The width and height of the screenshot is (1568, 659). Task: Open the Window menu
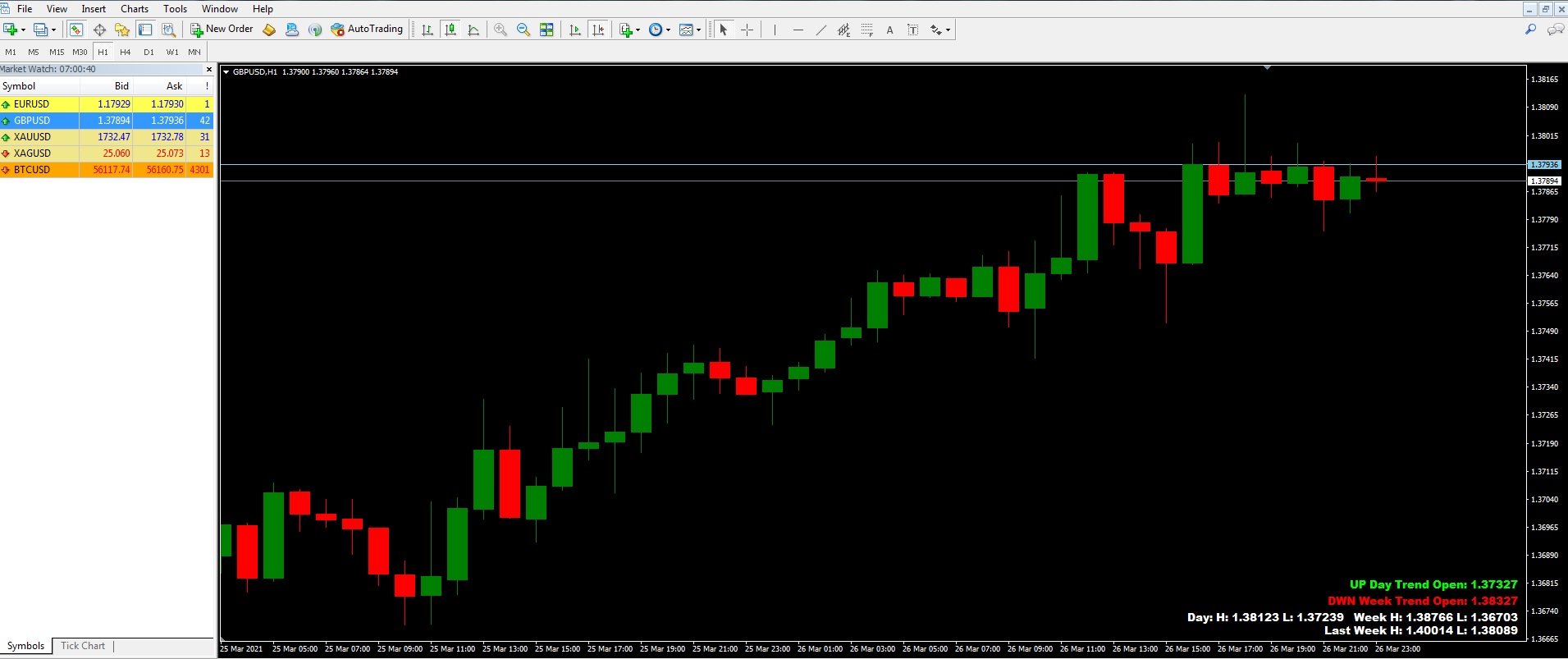pyautogui.click(x=220, y=9)
